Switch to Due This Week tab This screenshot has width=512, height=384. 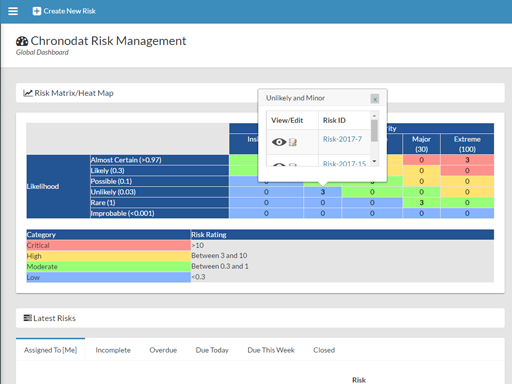271,350
